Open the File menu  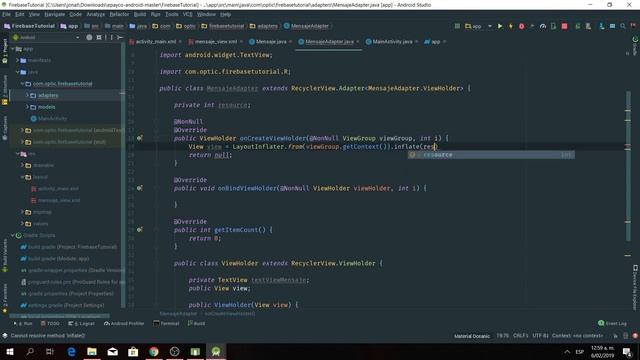coord(7,14)
